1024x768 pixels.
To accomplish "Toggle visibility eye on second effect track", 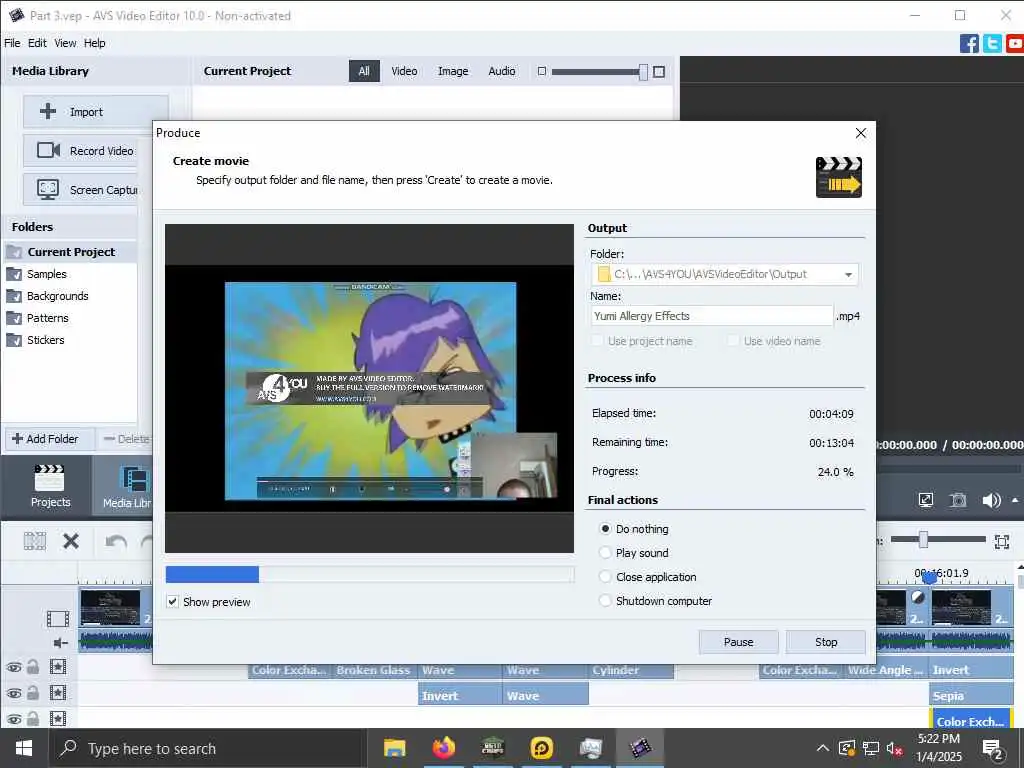I will tap(14, 694).
